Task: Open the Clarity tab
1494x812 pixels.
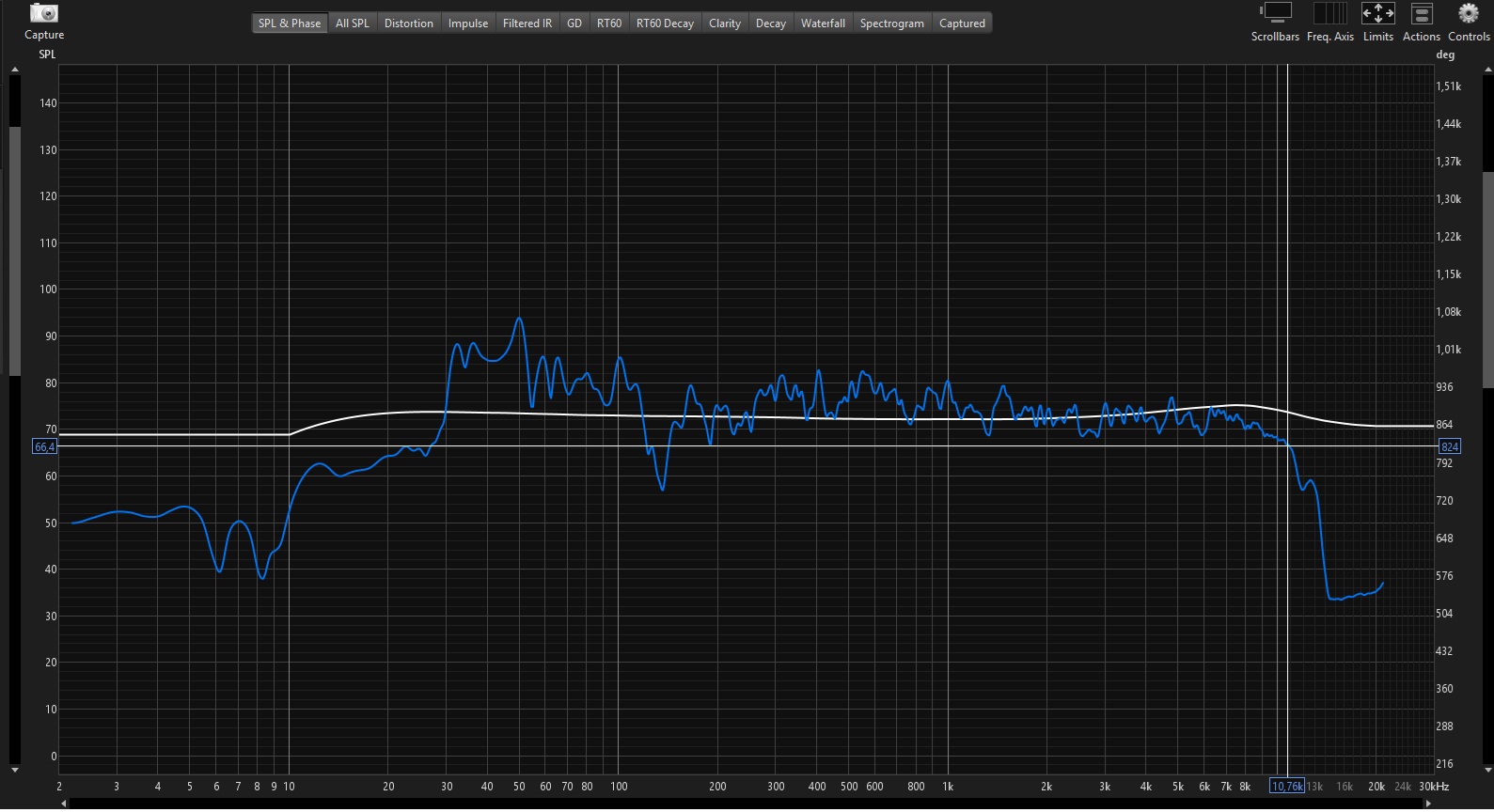Action: coord(725,23)
